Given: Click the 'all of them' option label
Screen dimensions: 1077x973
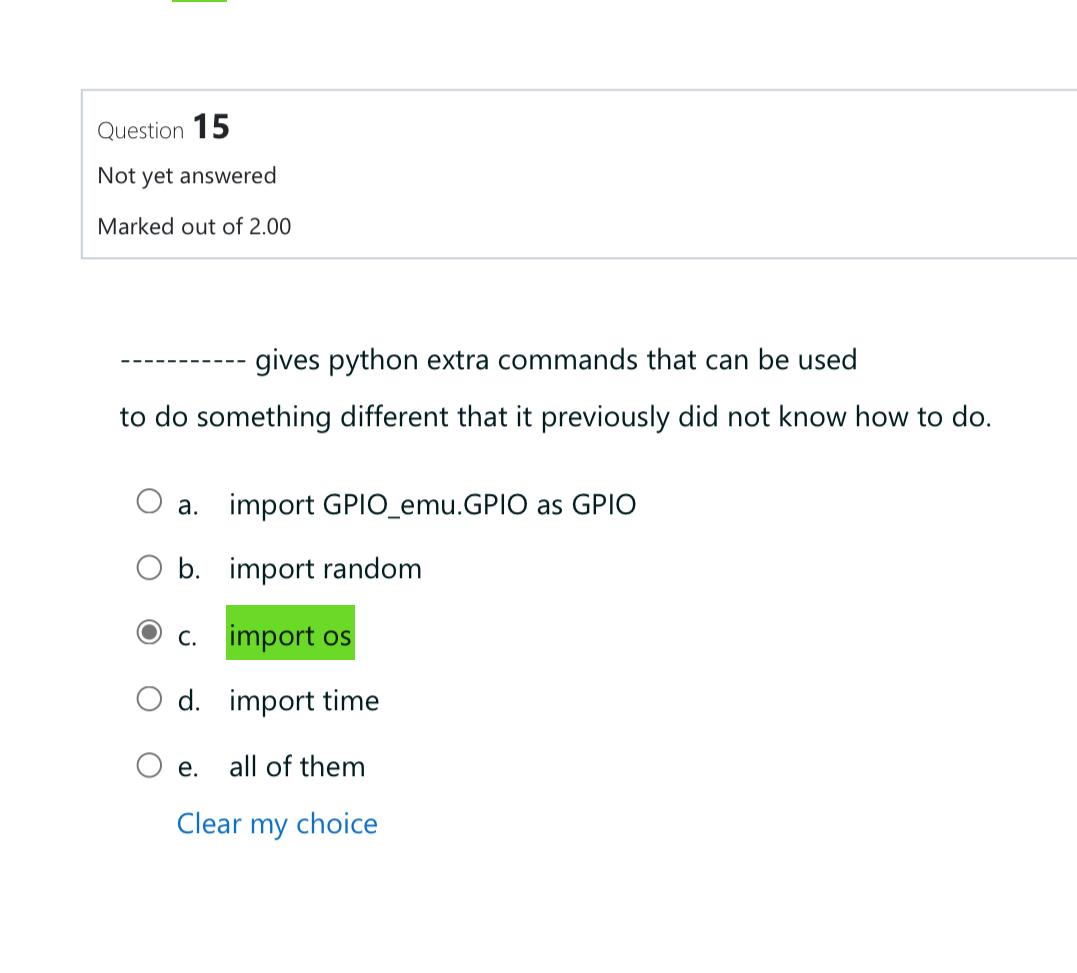Looking at the screenshot, I should pyautogui.click(x=296, y=766).
